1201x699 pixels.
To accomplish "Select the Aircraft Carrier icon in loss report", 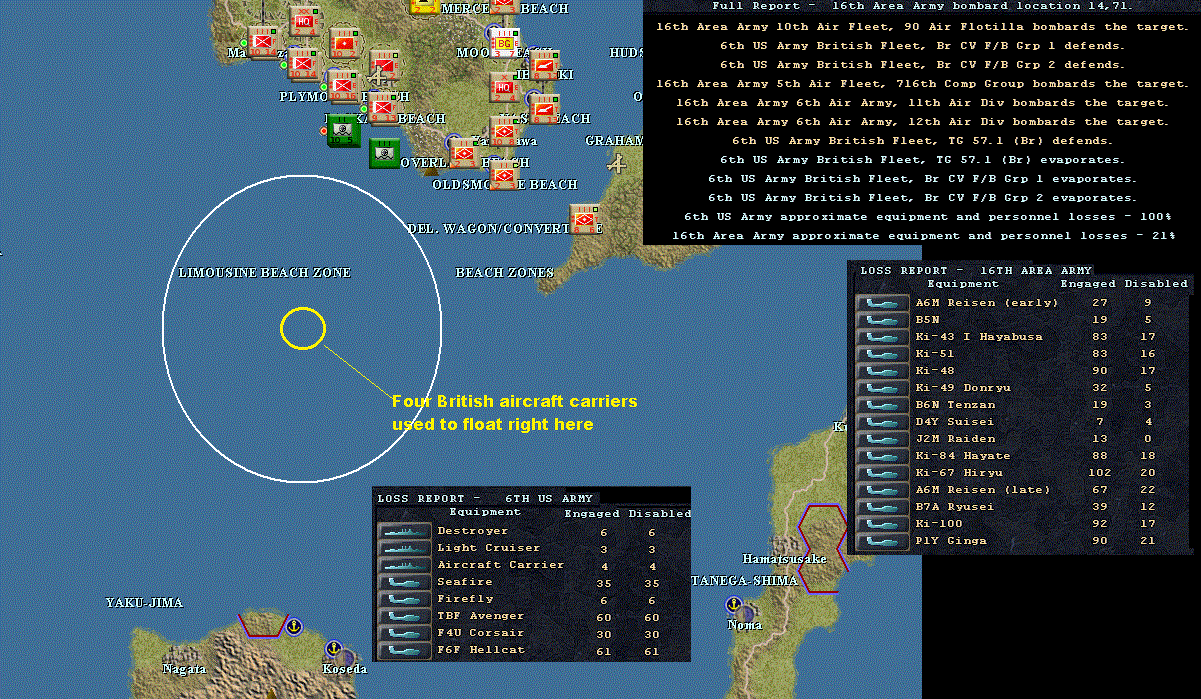I will tap(404, 565).
